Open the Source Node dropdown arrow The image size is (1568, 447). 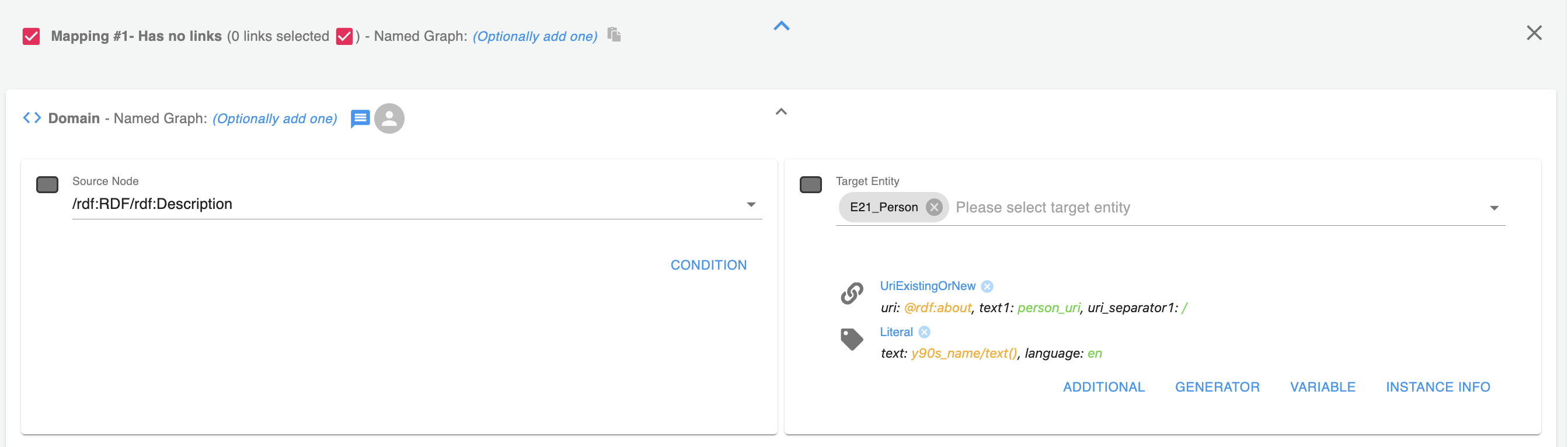751,204
